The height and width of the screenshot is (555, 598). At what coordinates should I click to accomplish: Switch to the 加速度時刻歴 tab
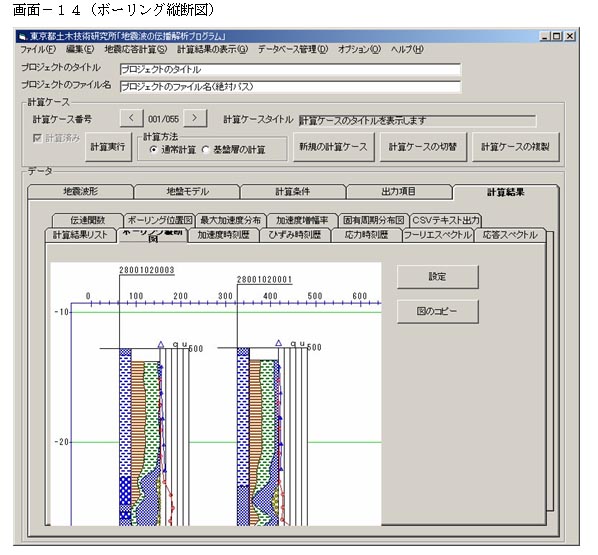tap(223, 235)
